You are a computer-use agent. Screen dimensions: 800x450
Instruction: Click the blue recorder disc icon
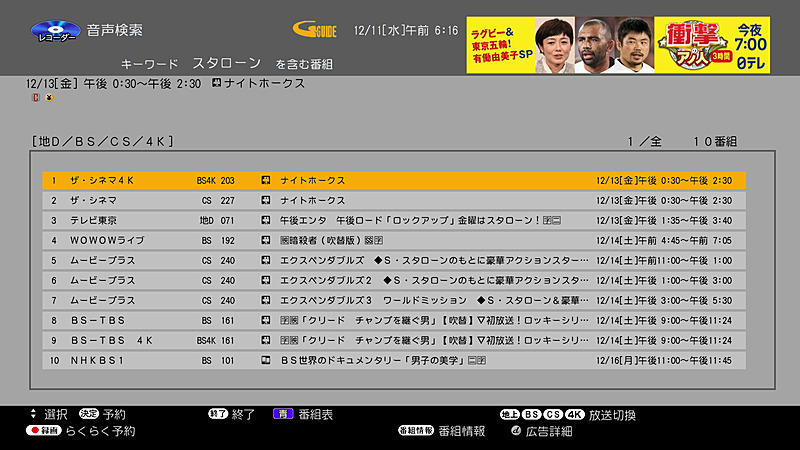click(x=55, y=31)
